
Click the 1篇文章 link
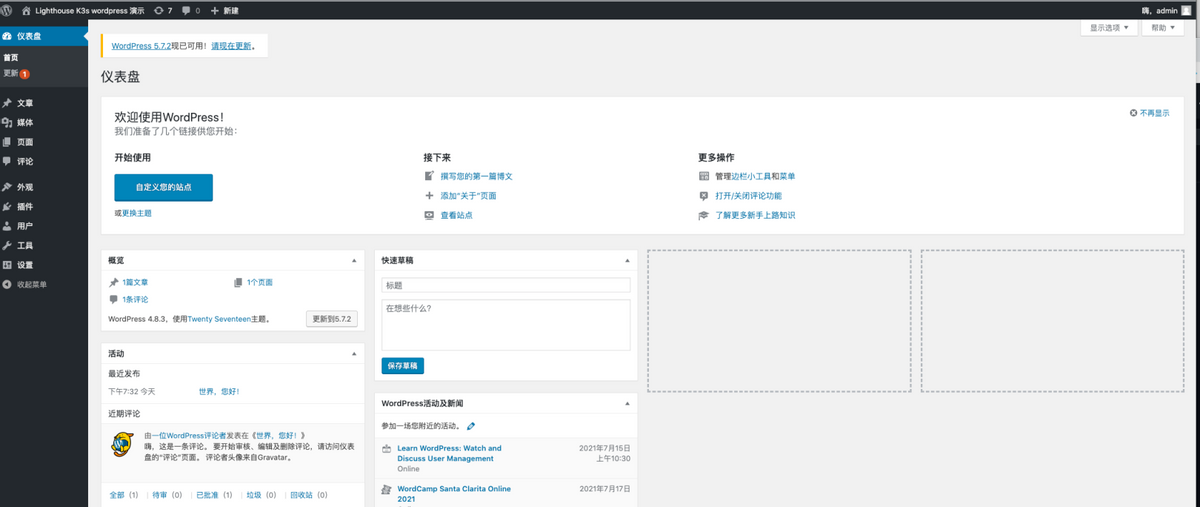pyautogui.click(x=135, y=283)
